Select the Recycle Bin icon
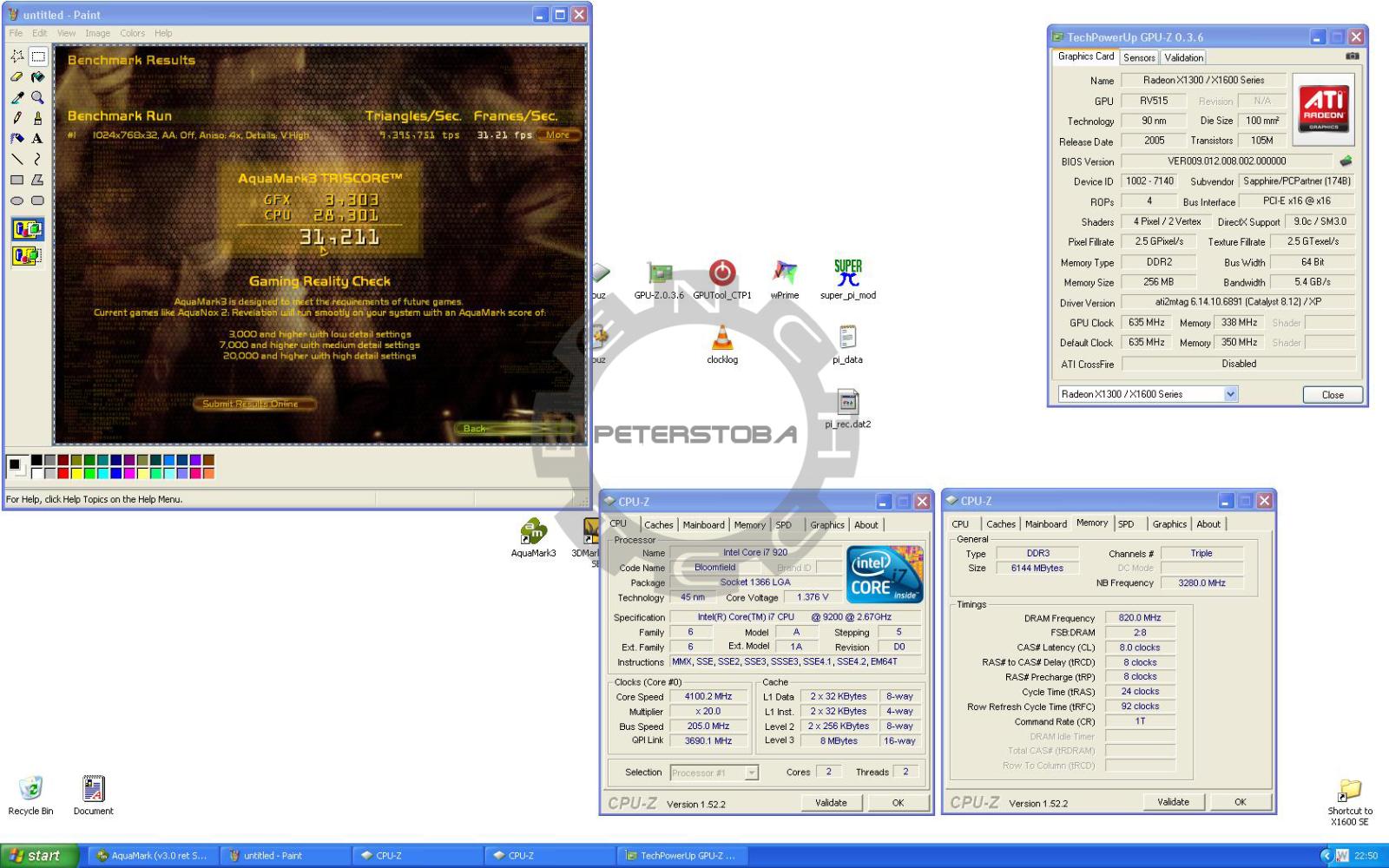The width and height of the screenshot is (1389, 868). [x=30, y=795]
